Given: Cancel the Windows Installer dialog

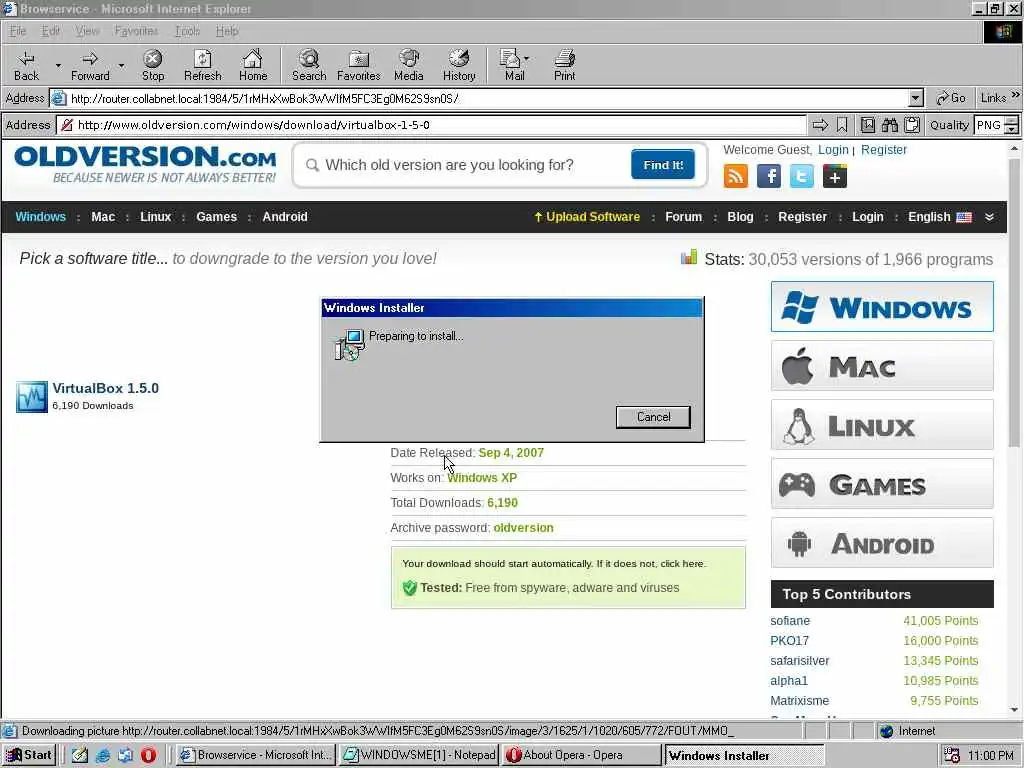Looking at the screenshot, I should 653,417.
